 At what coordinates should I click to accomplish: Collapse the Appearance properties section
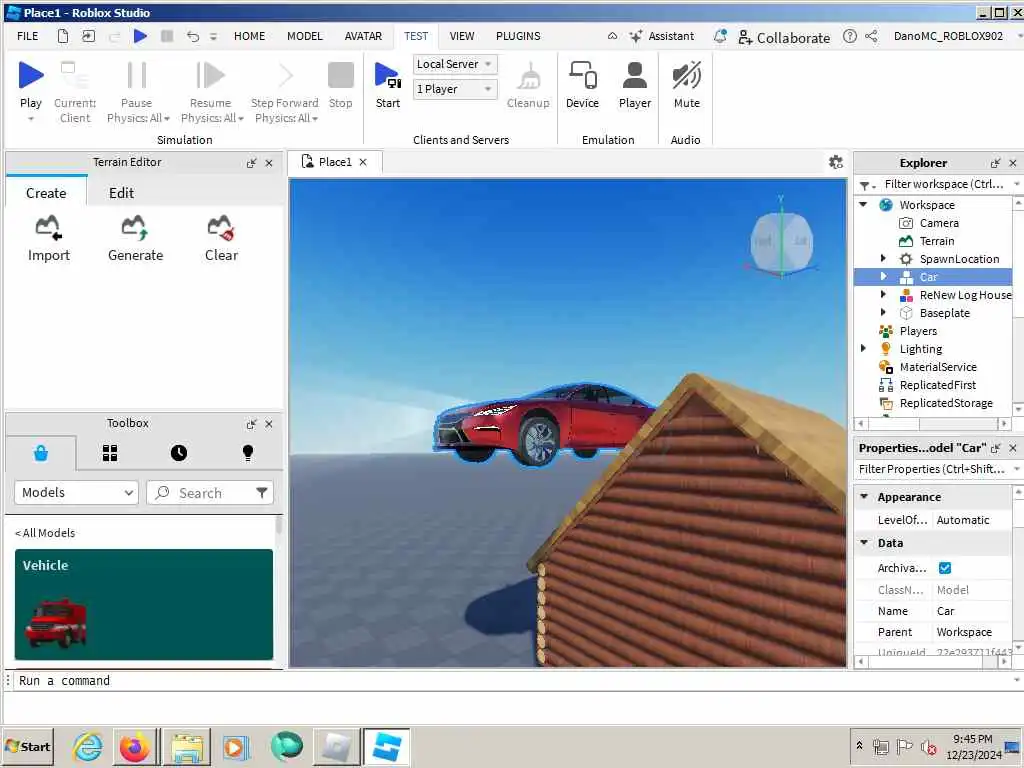864,496
